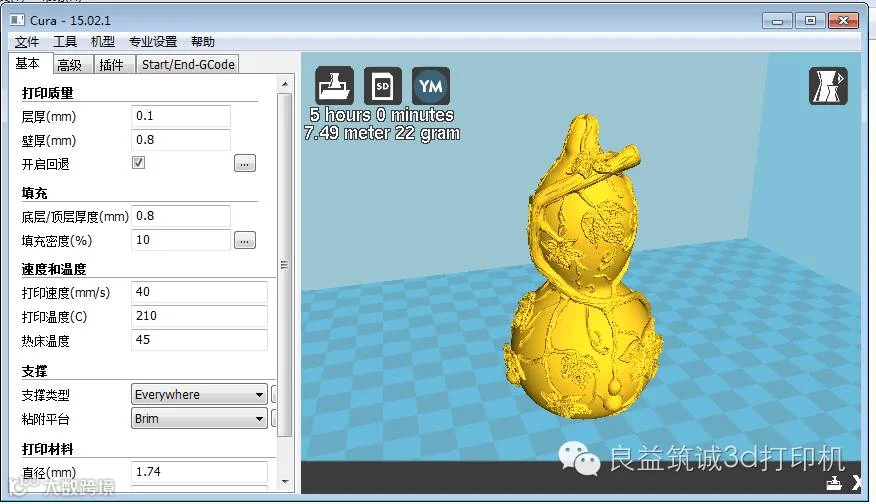Click the YM share icon
Screen dimensions: 876x504
[x=431, y=86]
